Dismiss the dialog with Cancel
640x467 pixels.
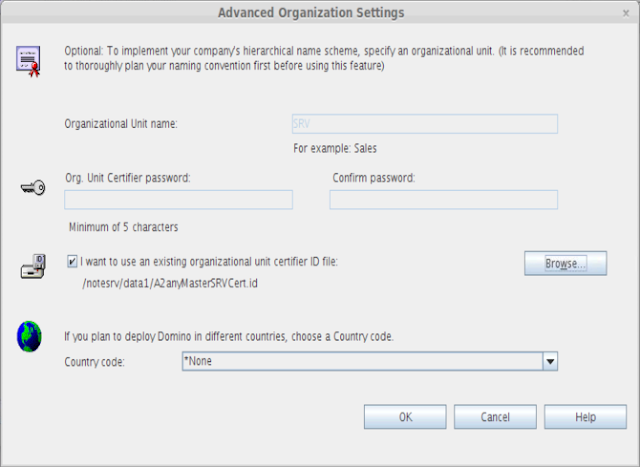[x=495, y=417]
